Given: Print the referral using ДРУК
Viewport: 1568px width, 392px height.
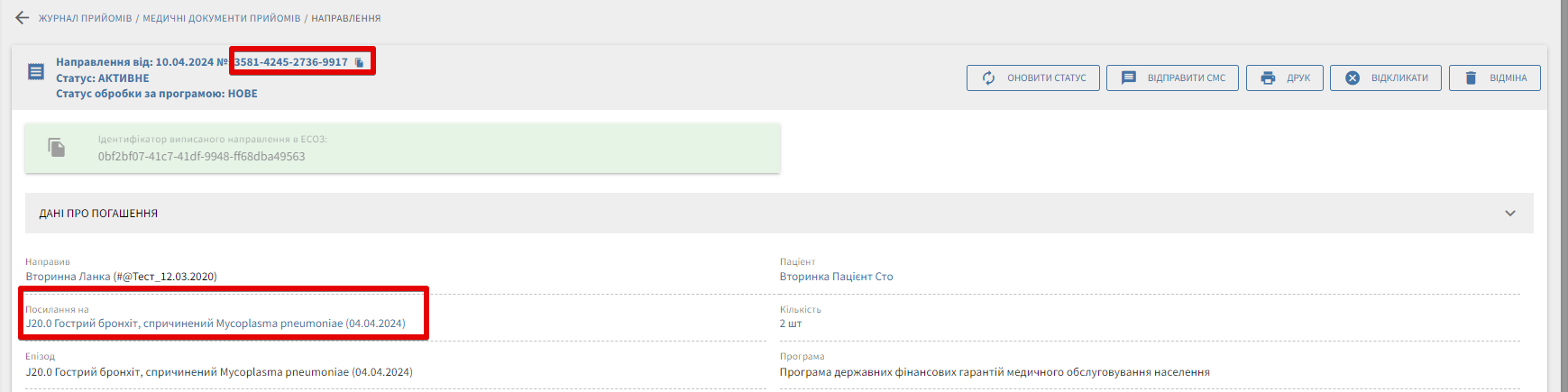Looking at the screenshot, I should 1284,78.
